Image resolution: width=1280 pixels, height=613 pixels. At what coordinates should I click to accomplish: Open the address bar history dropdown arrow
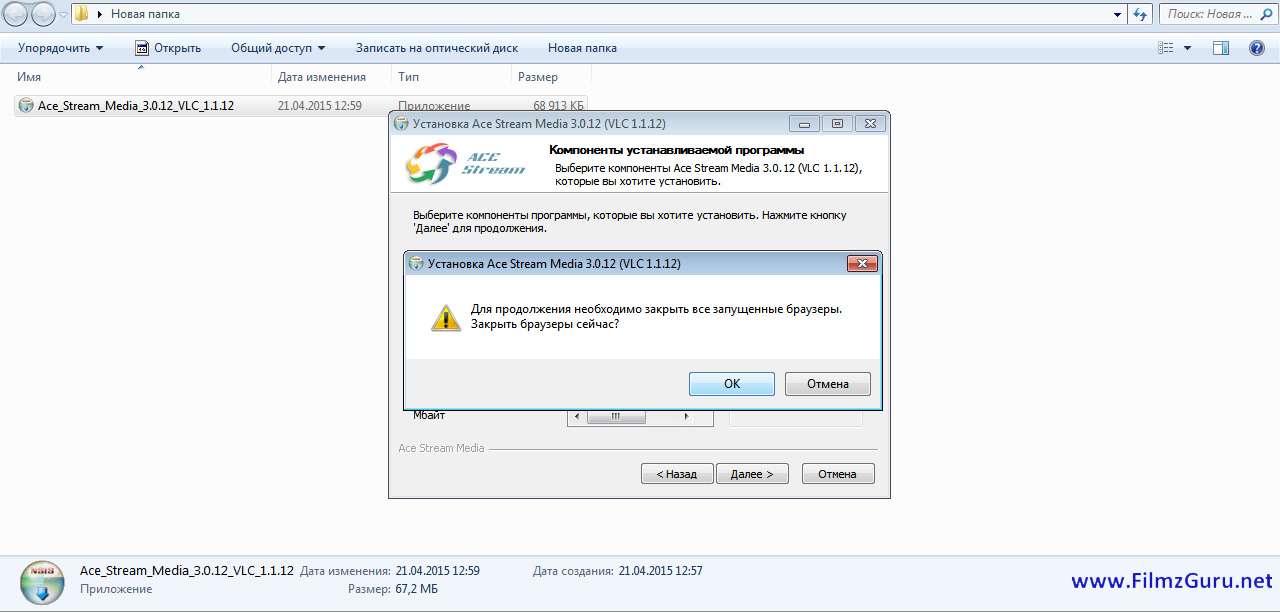click(1118, 14)
